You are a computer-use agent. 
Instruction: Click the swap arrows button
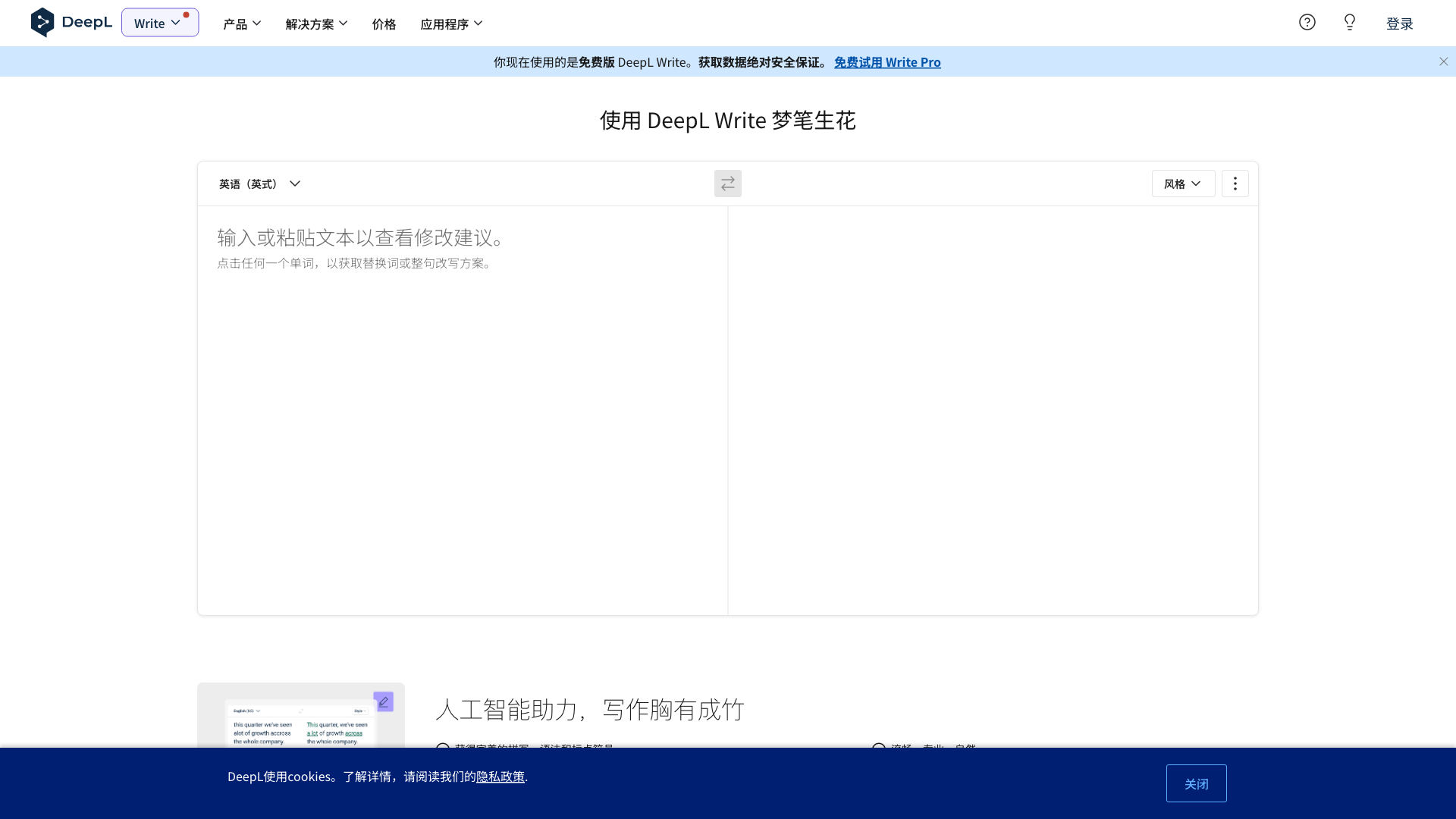tap(727, 184)
